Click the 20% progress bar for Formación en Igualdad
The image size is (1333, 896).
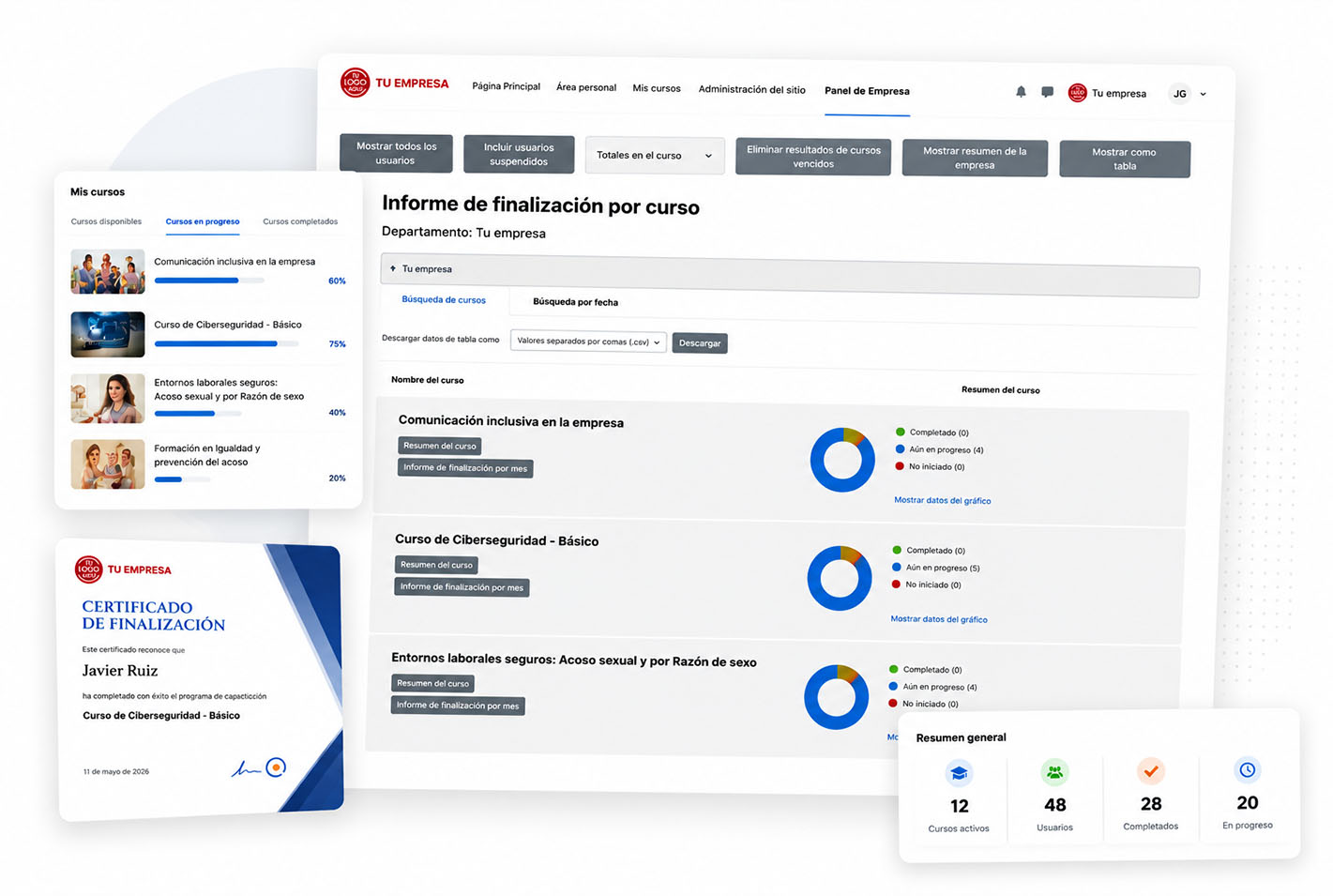point(182,479)
